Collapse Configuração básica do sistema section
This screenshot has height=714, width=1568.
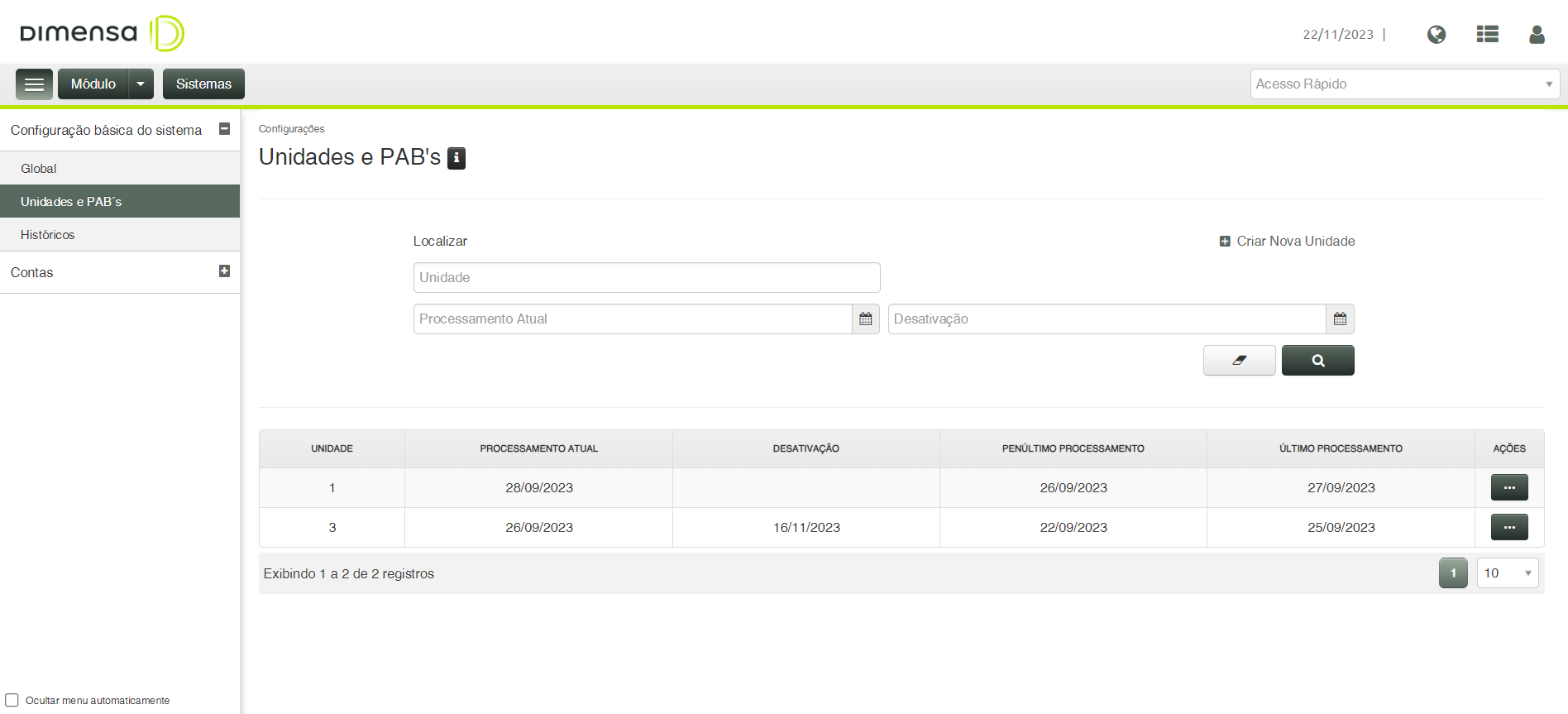point(224,129)
